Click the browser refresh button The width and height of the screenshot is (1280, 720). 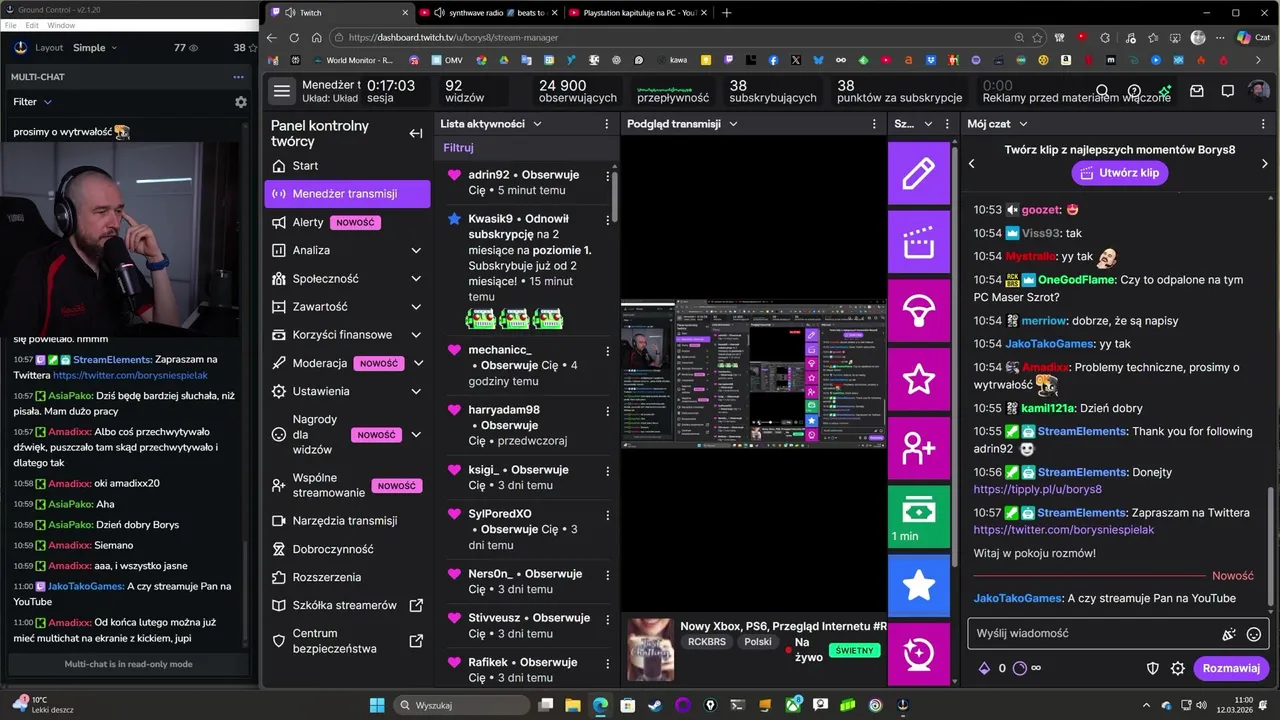tap(294, 37)
